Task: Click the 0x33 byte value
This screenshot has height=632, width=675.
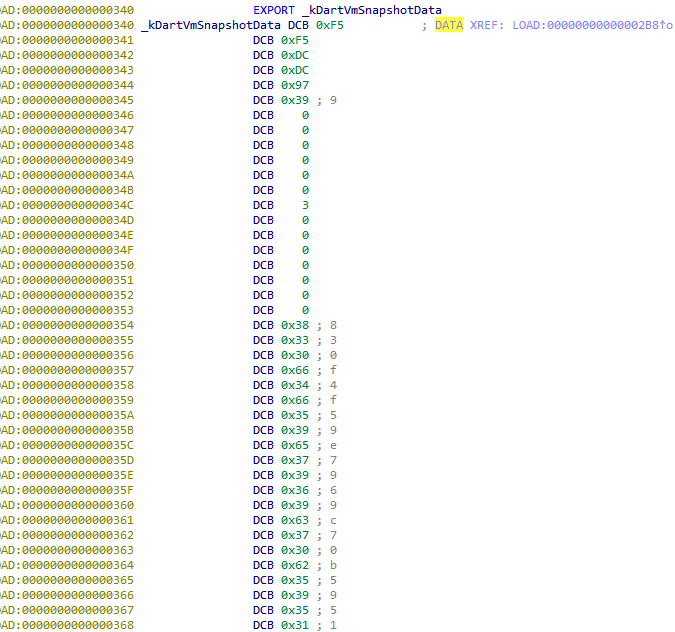Action: [x=295, y=340]
